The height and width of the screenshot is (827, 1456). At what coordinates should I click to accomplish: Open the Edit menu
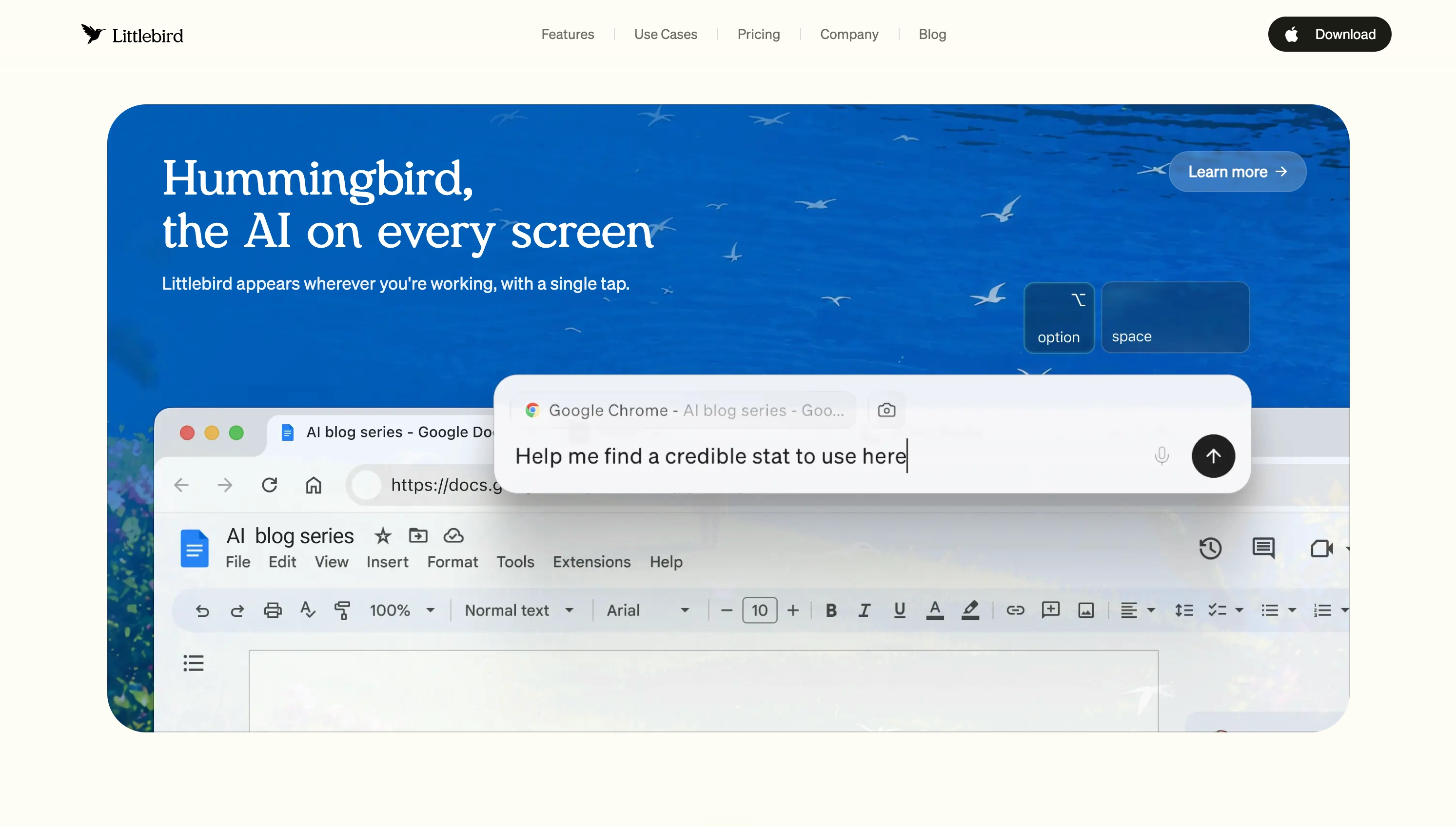282,562
